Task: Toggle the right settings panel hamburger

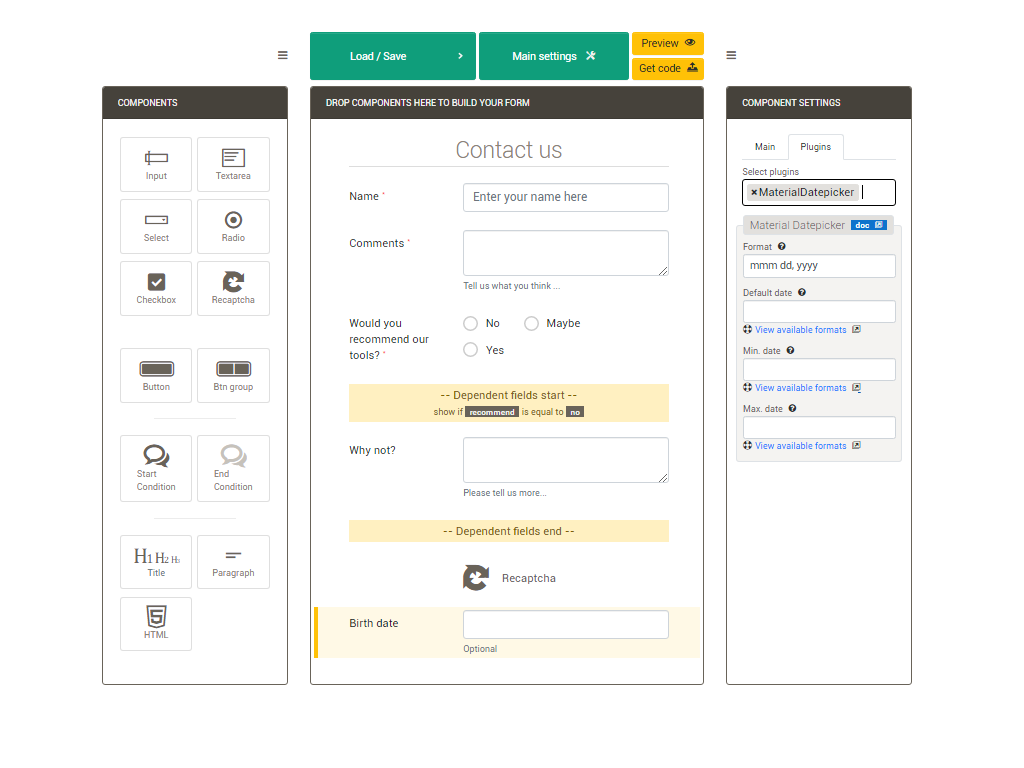Action: pos(731,56)
